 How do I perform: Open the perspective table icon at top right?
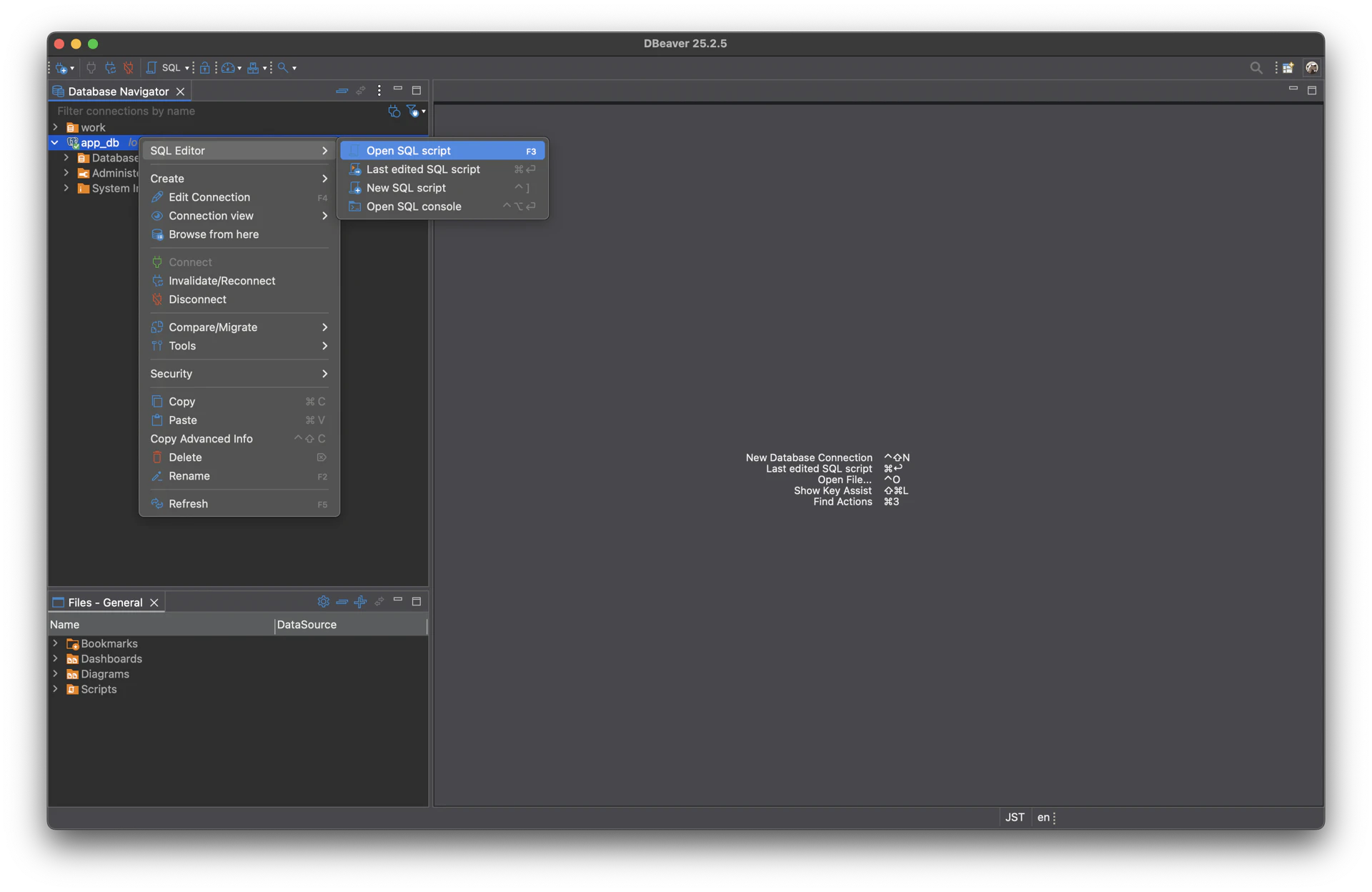click(1288, 68)
